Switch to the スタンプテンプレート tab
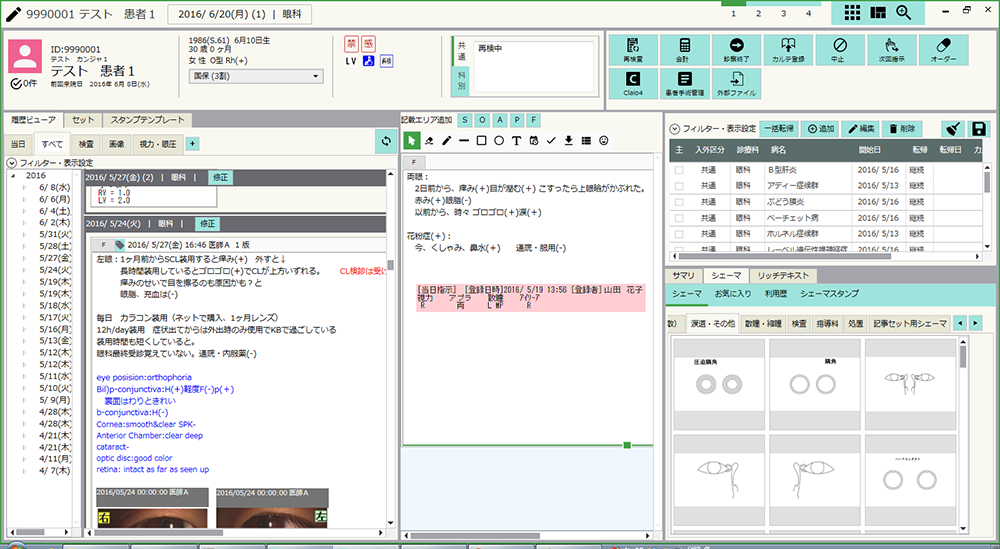1000x549 pixels. (x=147, y=120)
